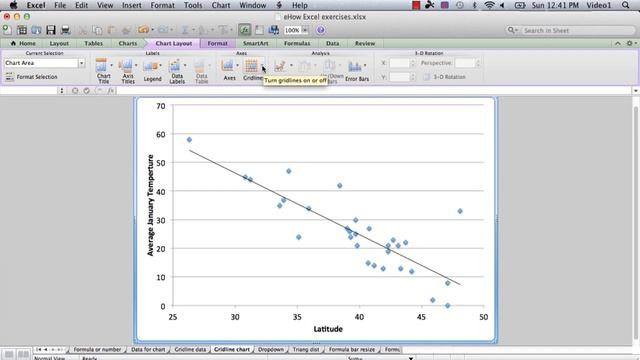This screenshot has height=360, width=640.
Task: Expand the Data Labels dropdown arrow
Action: [x=185, y=65]
